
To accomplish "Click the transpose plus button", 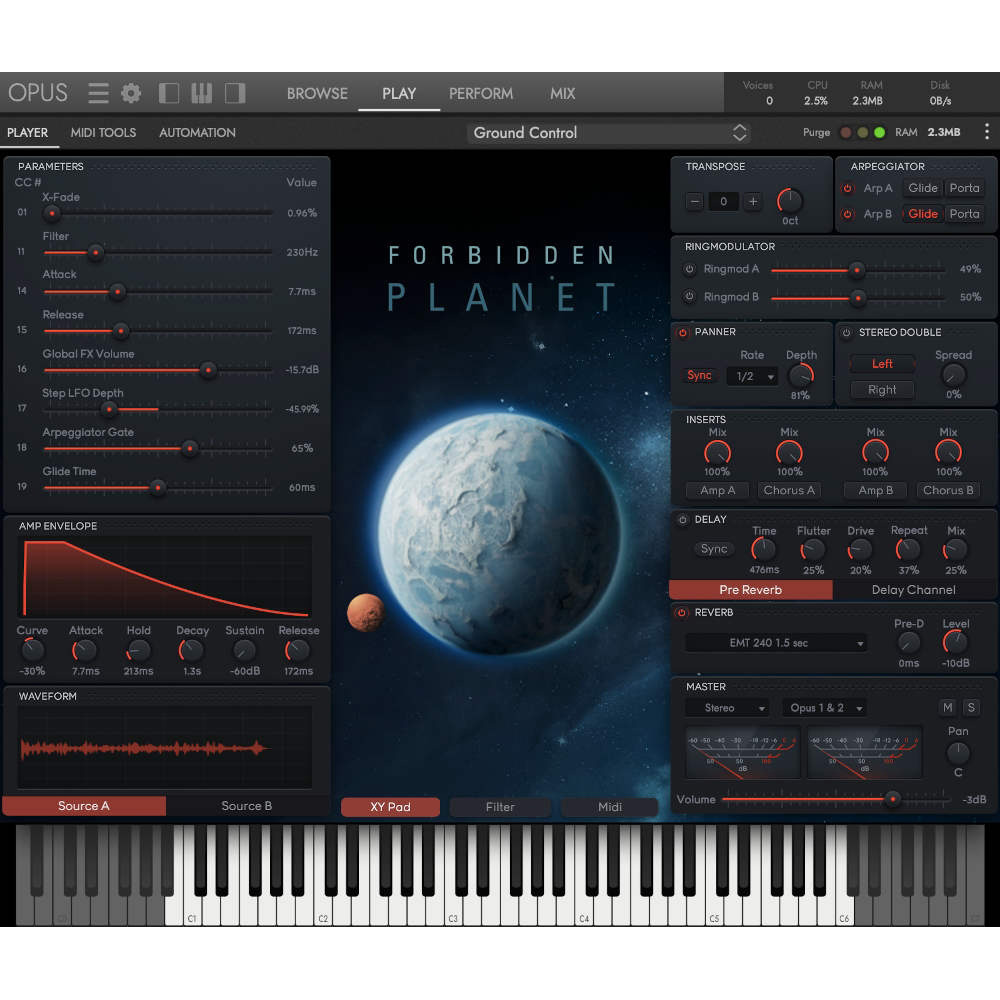I will 753,202.
